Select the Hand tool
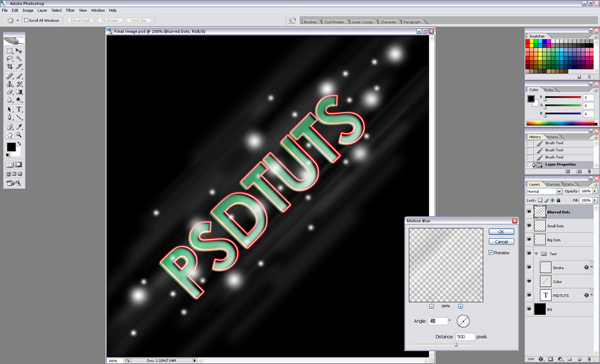 10,135
